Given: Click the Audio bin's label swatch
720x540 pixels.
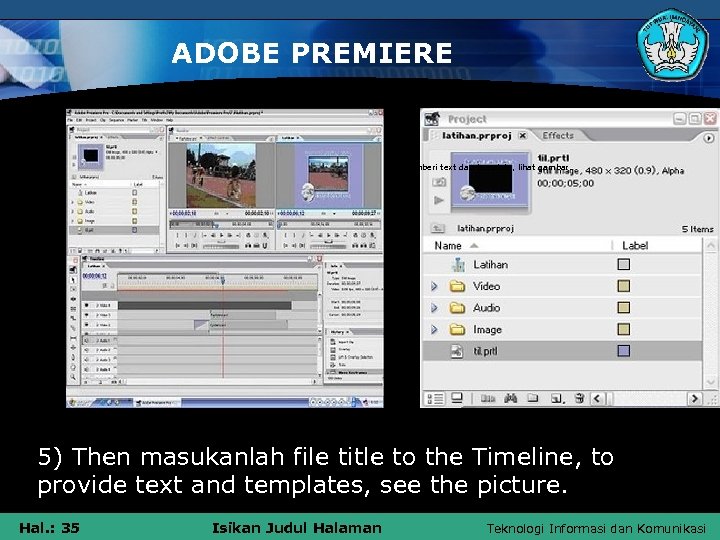Looking at the screenshot, I should pos(624,308).
